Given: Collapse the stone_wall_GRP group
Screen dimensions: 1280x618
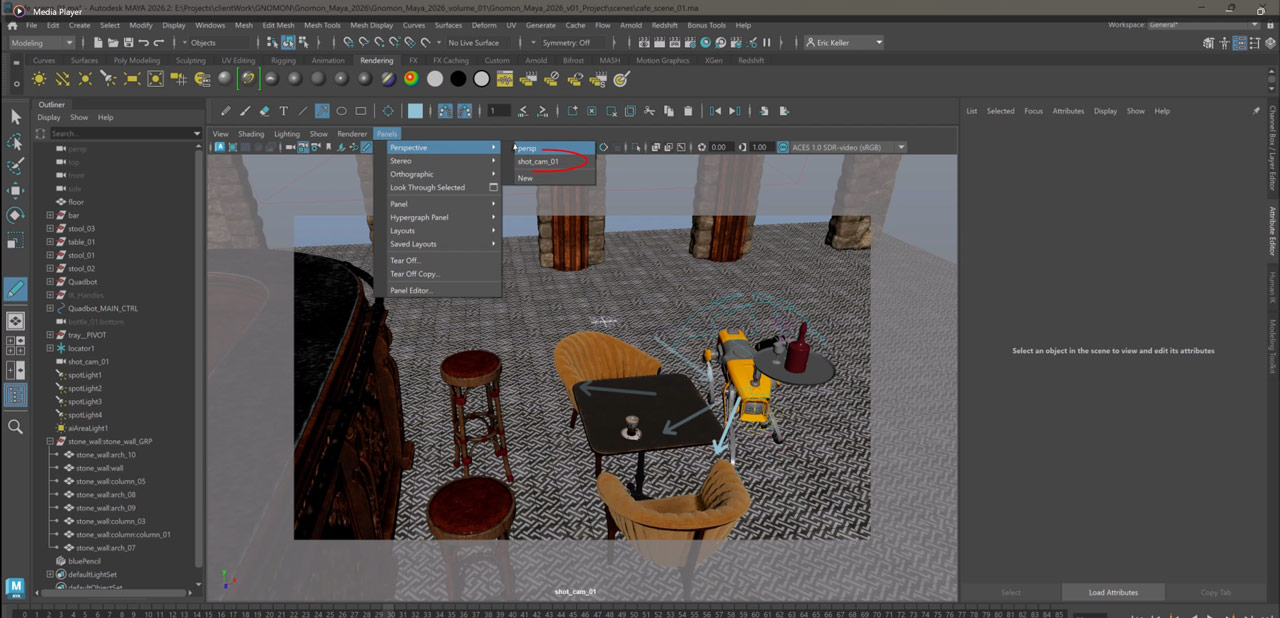Looking at the screenshot, I should pos(50,441).
